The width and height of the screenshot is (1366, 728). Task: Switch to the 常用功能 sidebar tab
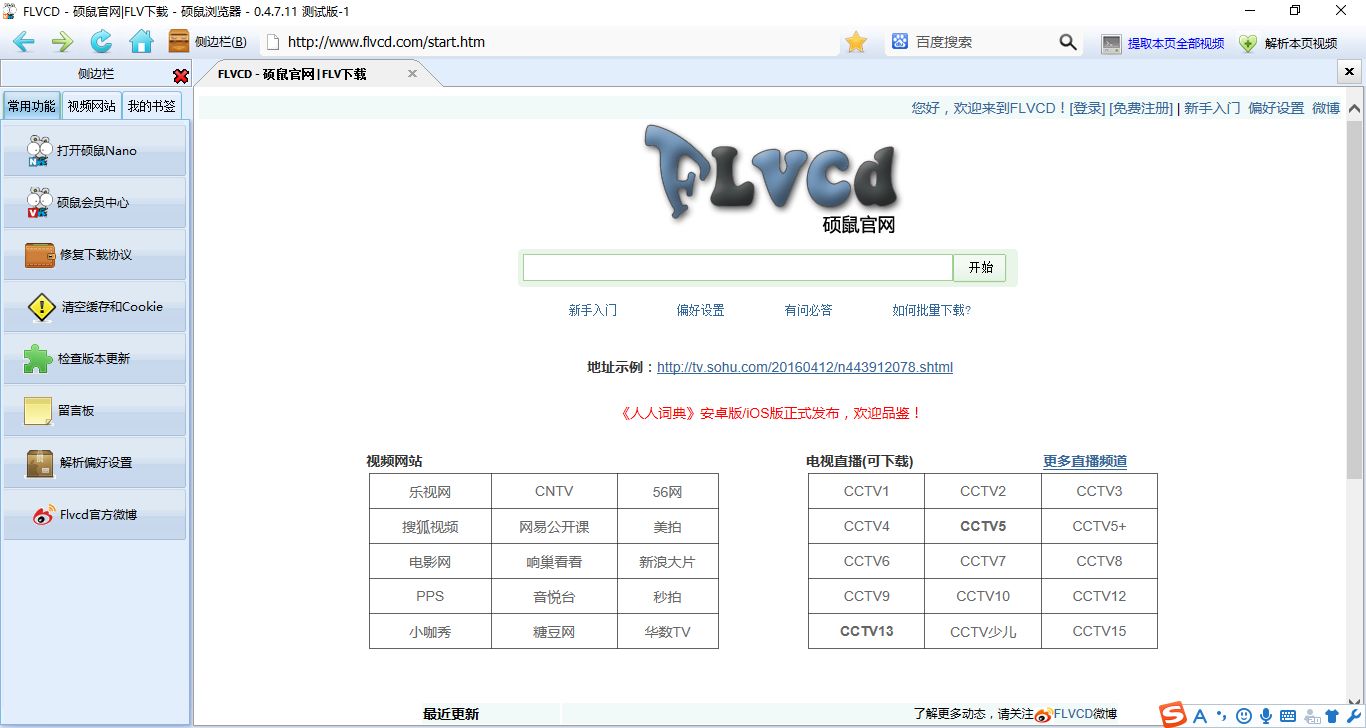pyautogui.click(x=32, y=105)
